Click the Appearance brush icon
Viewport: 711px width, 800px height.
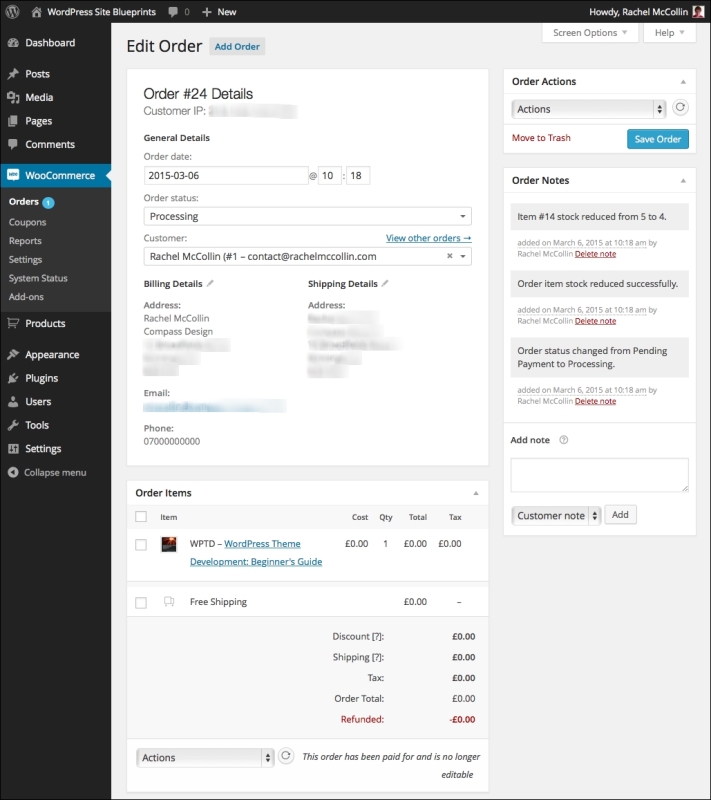(x=13, y=355)
